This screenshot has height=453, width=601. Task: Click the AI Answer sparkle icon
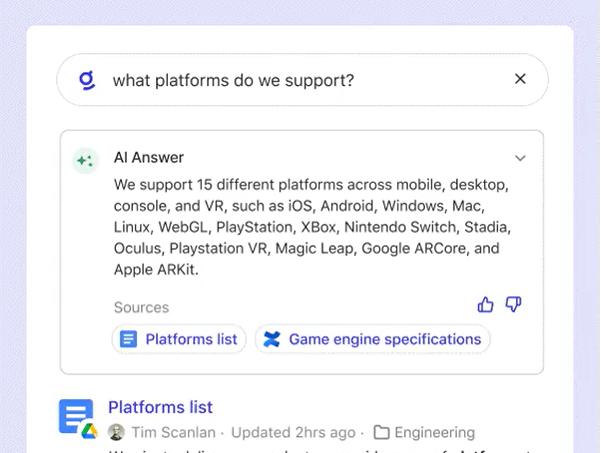(85, 159)
